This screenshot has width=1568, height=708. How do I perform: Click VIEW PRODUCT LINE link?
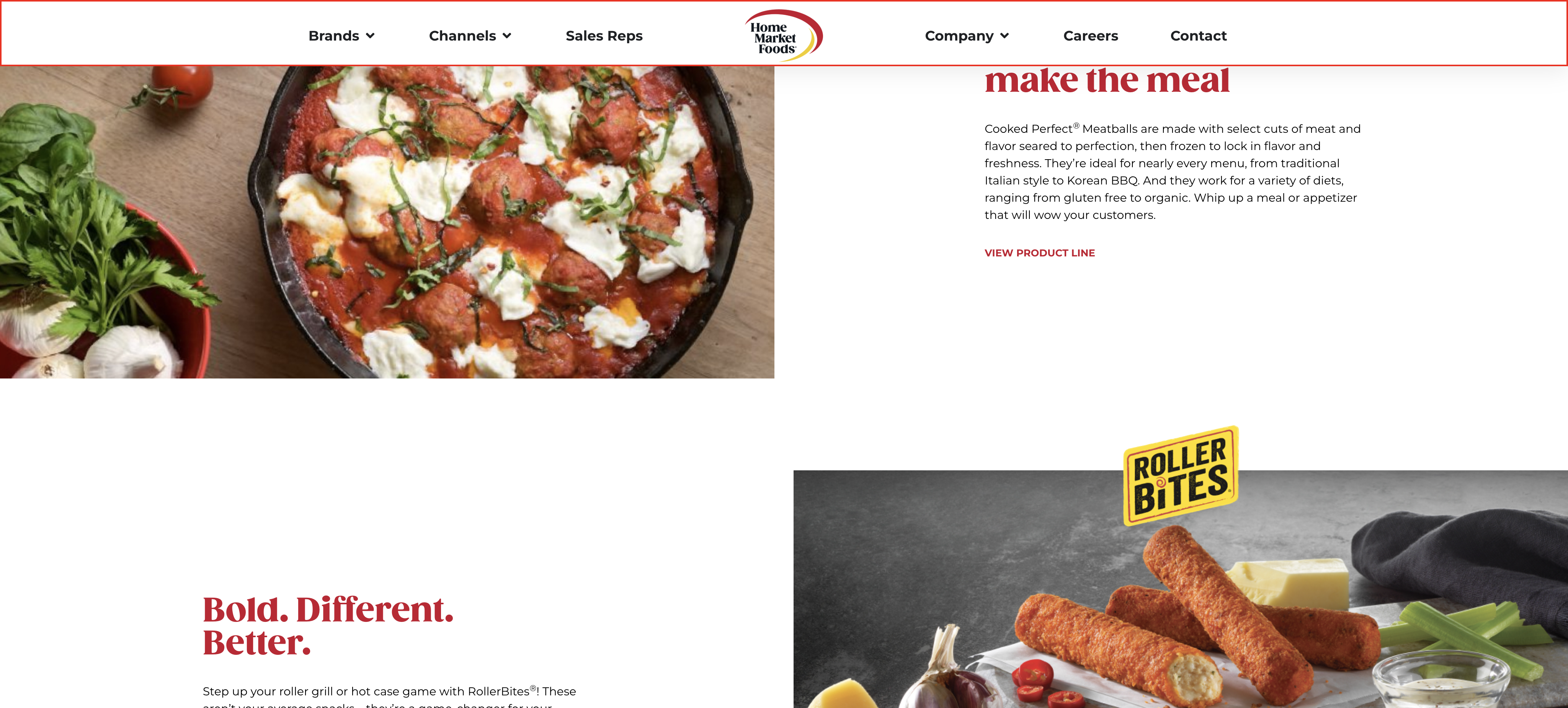pos(1039,253)
